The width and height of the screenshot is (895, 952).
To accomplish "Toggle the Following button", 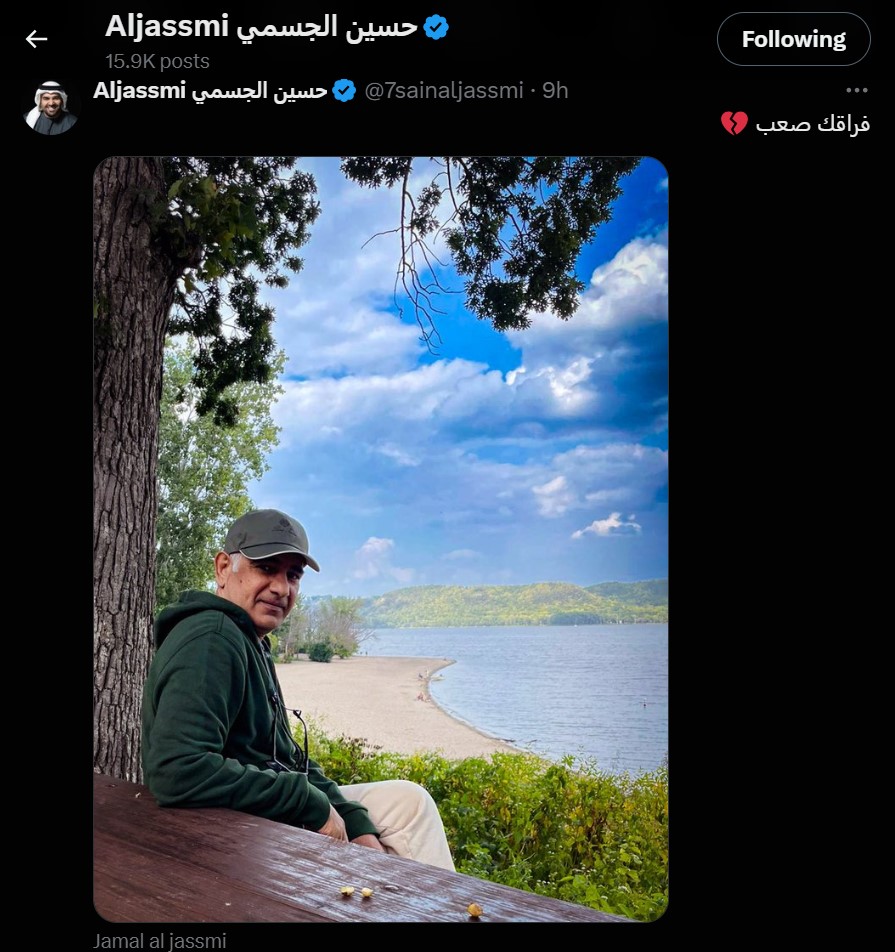I will coord(794,39).
